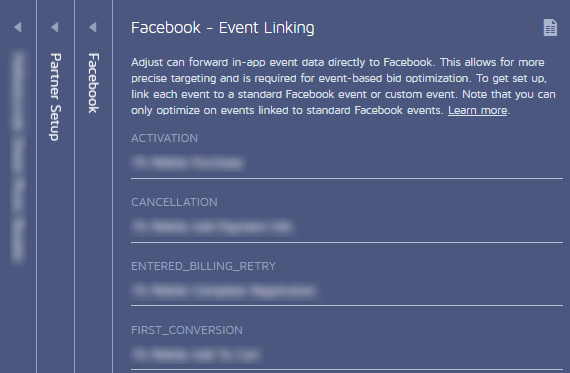Click the underline beneath the ACTIVATION field
Screen dimensions: 570x373
[347, 179]
